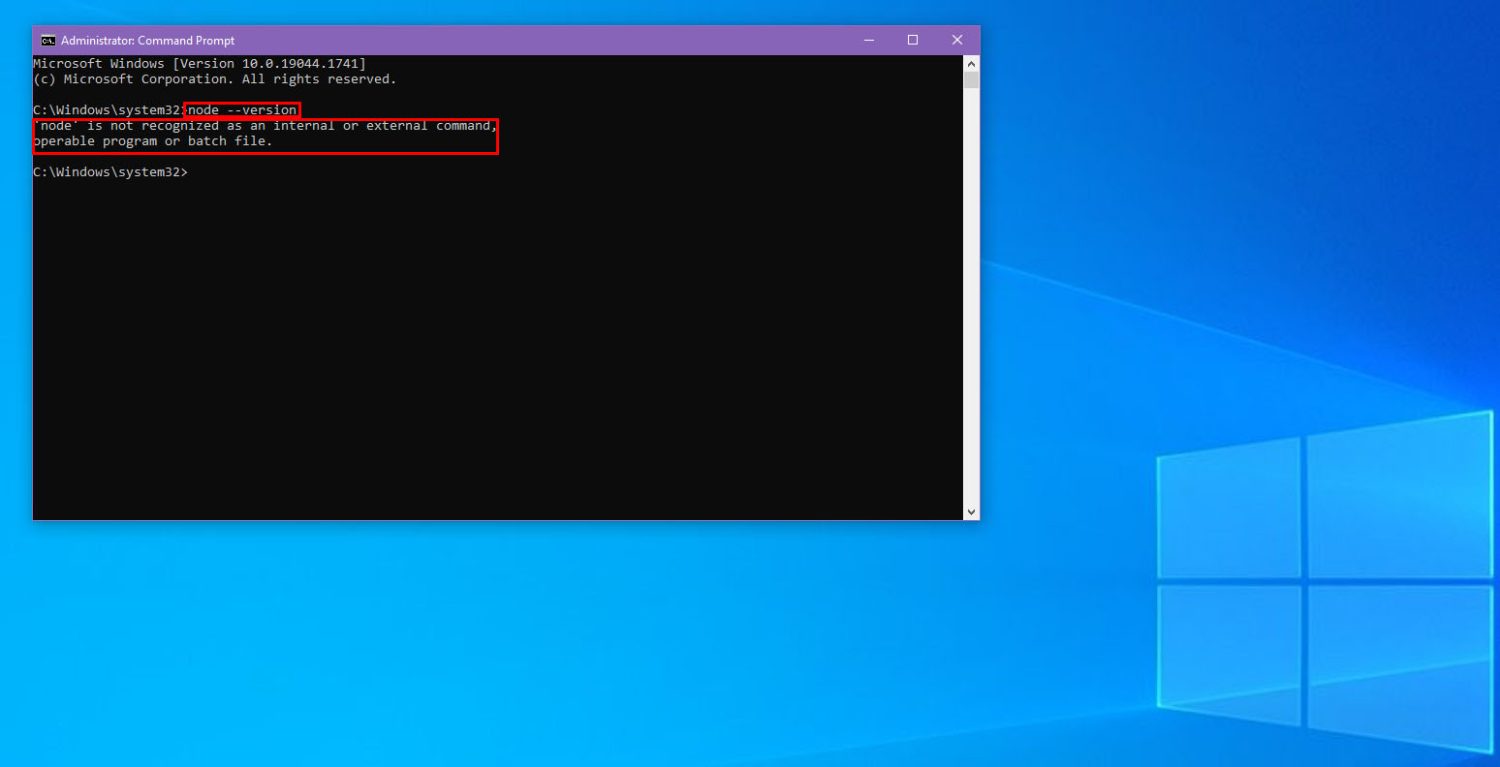Click the scrollbar up arrow

(970, 62)
